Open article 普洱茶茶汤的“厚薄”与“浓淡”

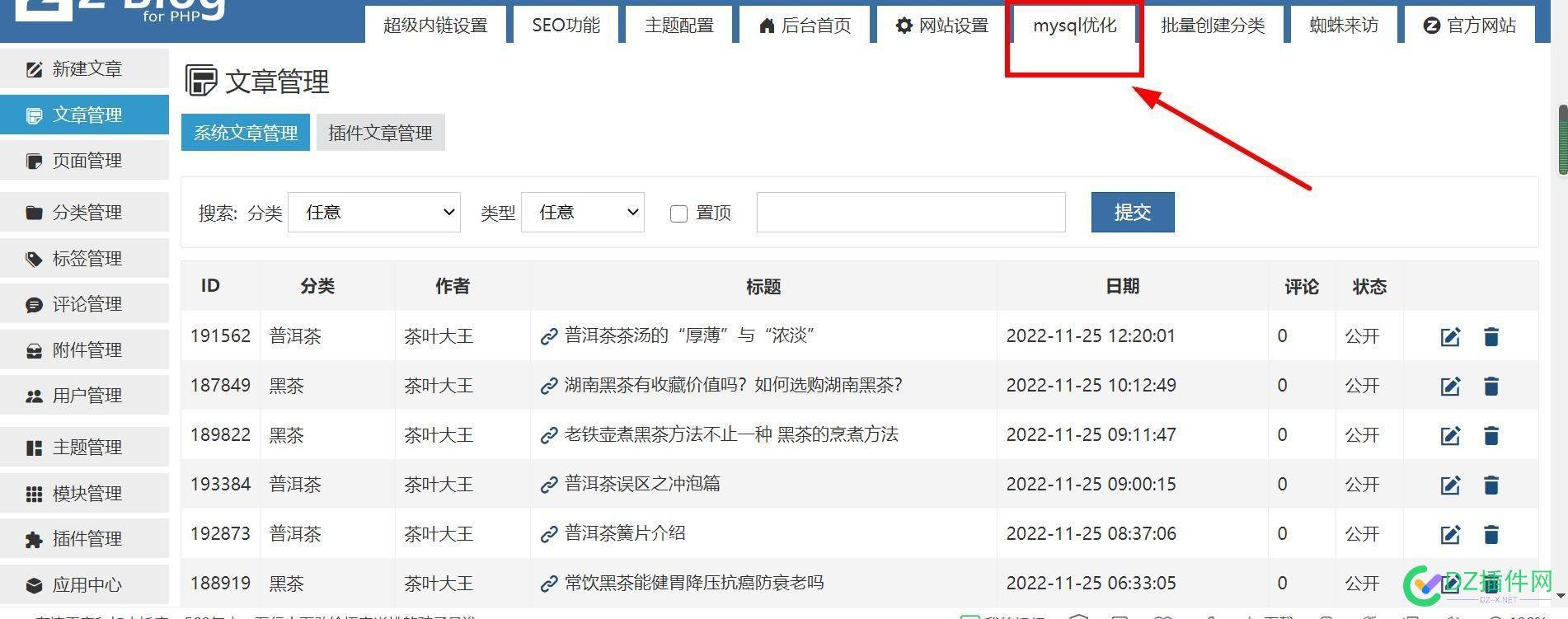690,335
